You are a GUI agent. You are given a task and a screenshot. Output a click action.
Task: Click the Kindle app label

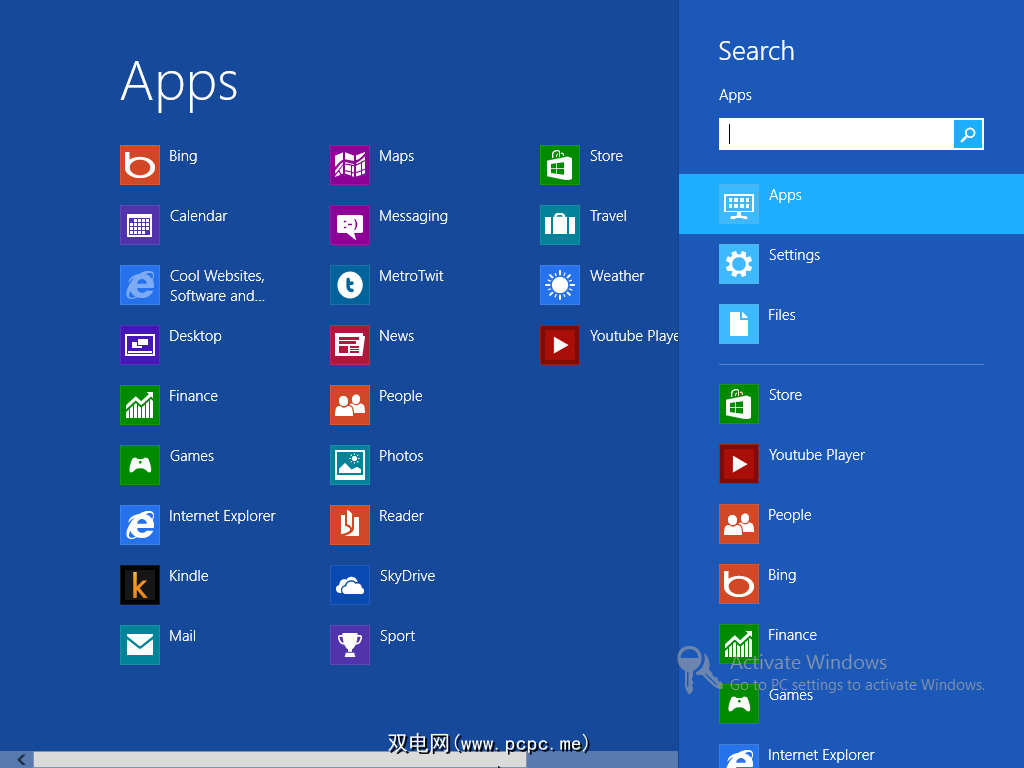(x=189, y=576)
